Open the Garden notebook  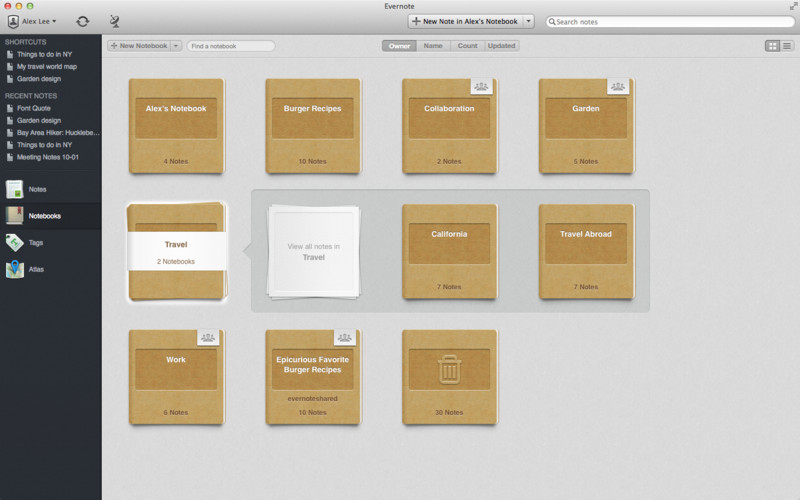[586, 126]
